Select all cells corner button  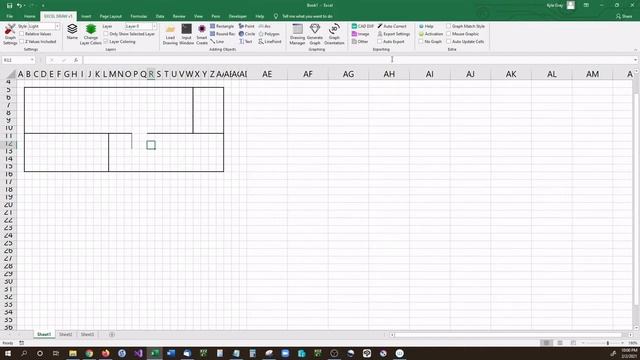point(11,74)
